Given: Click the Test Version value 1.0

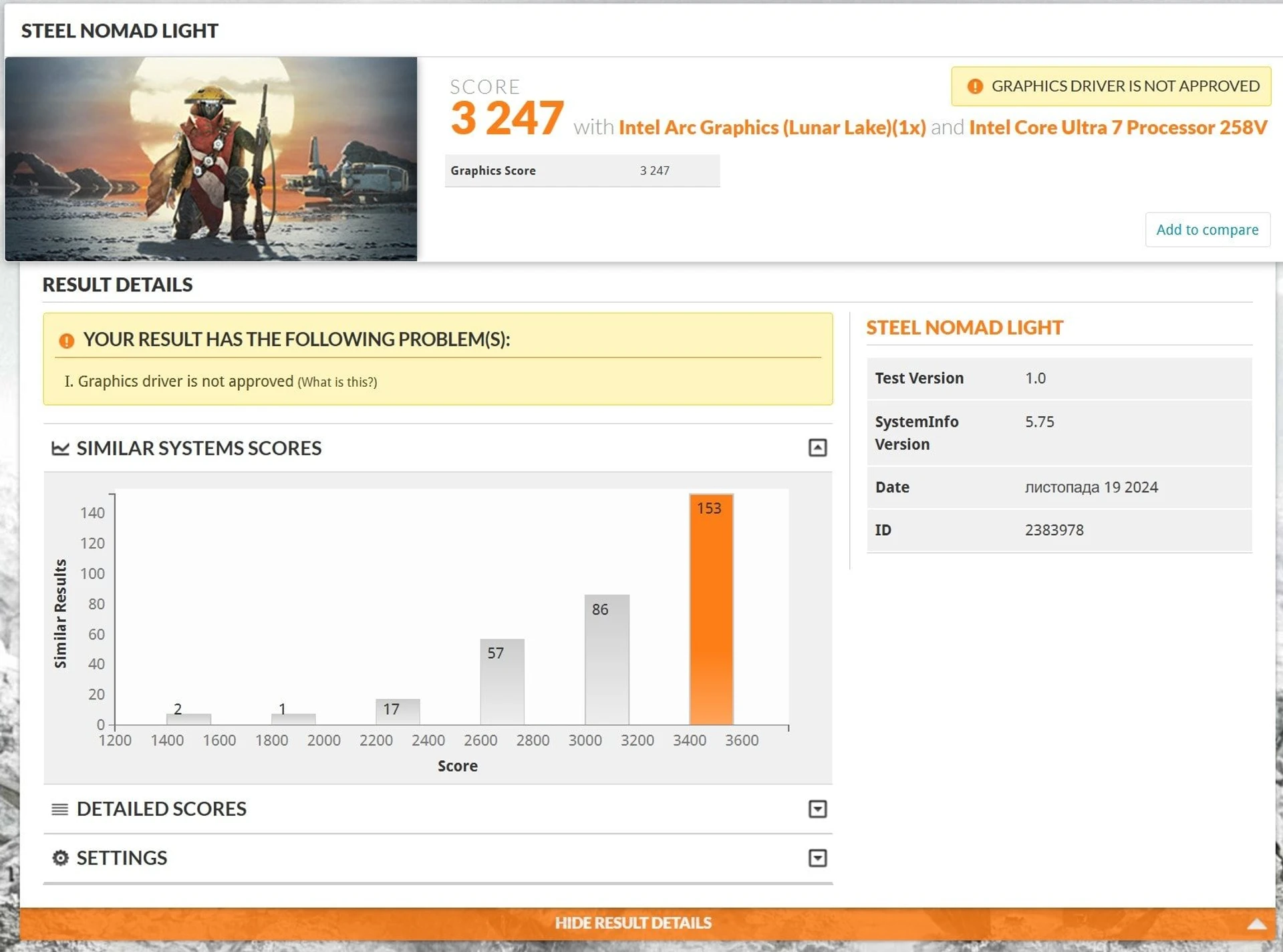Looking at the screenshot, I should [1035, 378].
